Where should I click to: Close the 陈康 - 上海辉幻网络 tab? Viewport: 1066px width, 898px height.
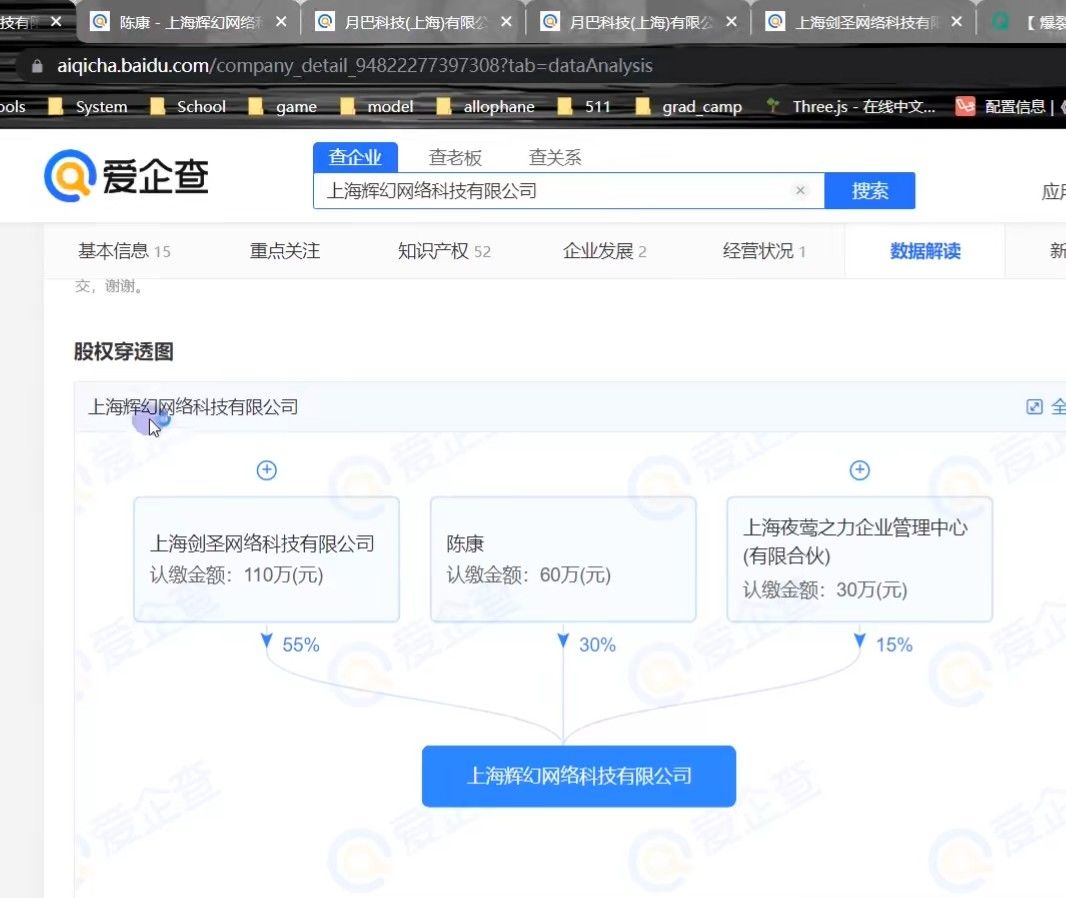281,22
